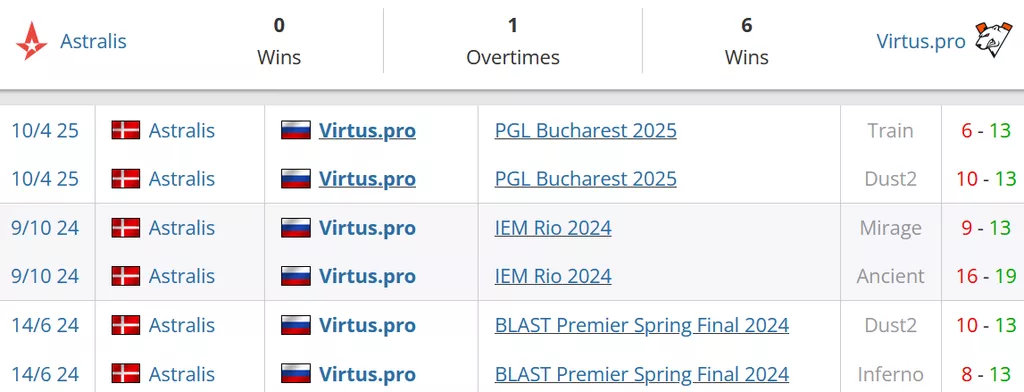Click Russian flag in Mirage match row
Viewport: 1024px width, 392px height.
point(296,227)
